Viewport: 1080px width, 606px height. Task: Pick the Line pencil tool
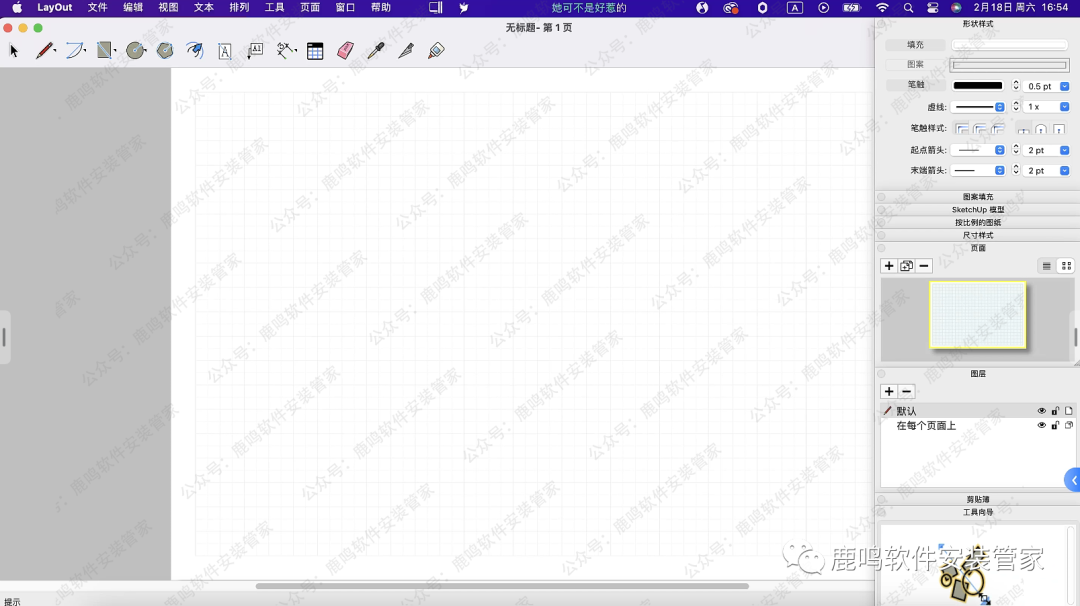[x=44, y=51]
